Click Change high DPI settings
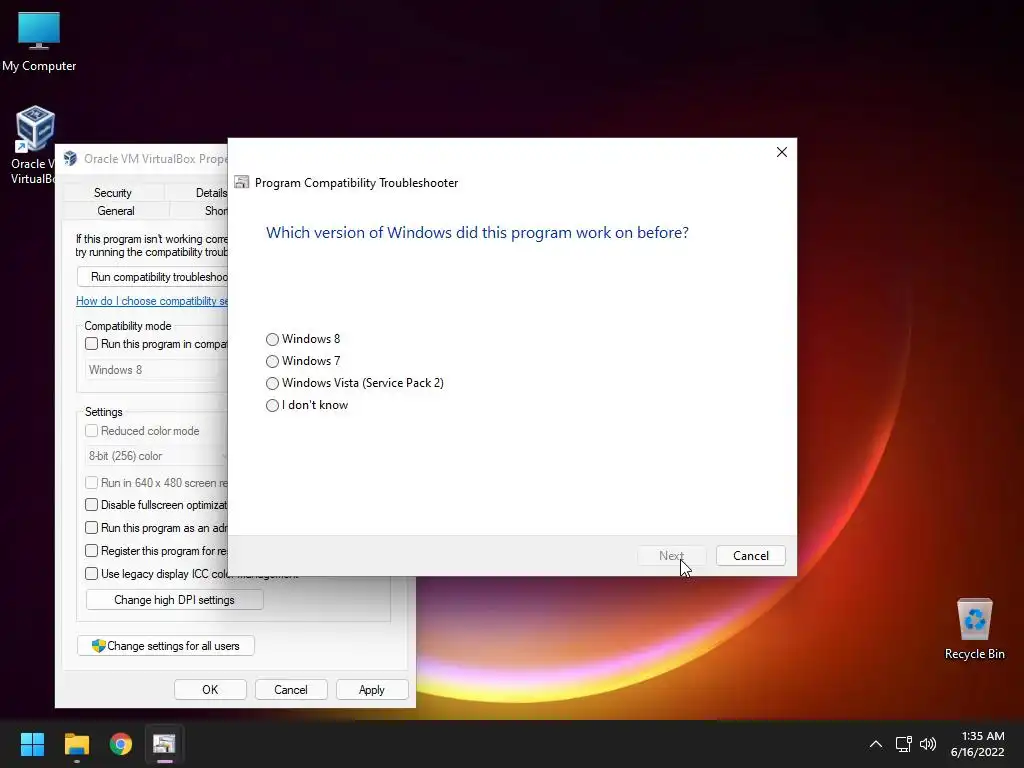The height and width of the screenshot is (768, 1024). [174, 600]
